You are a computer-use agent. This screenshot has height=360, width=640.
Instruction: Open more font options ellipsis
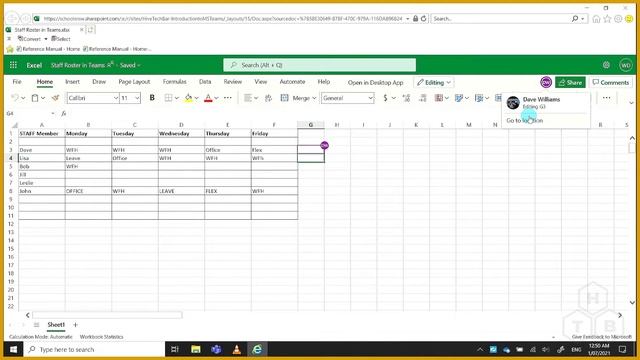(x=228, y=98)
